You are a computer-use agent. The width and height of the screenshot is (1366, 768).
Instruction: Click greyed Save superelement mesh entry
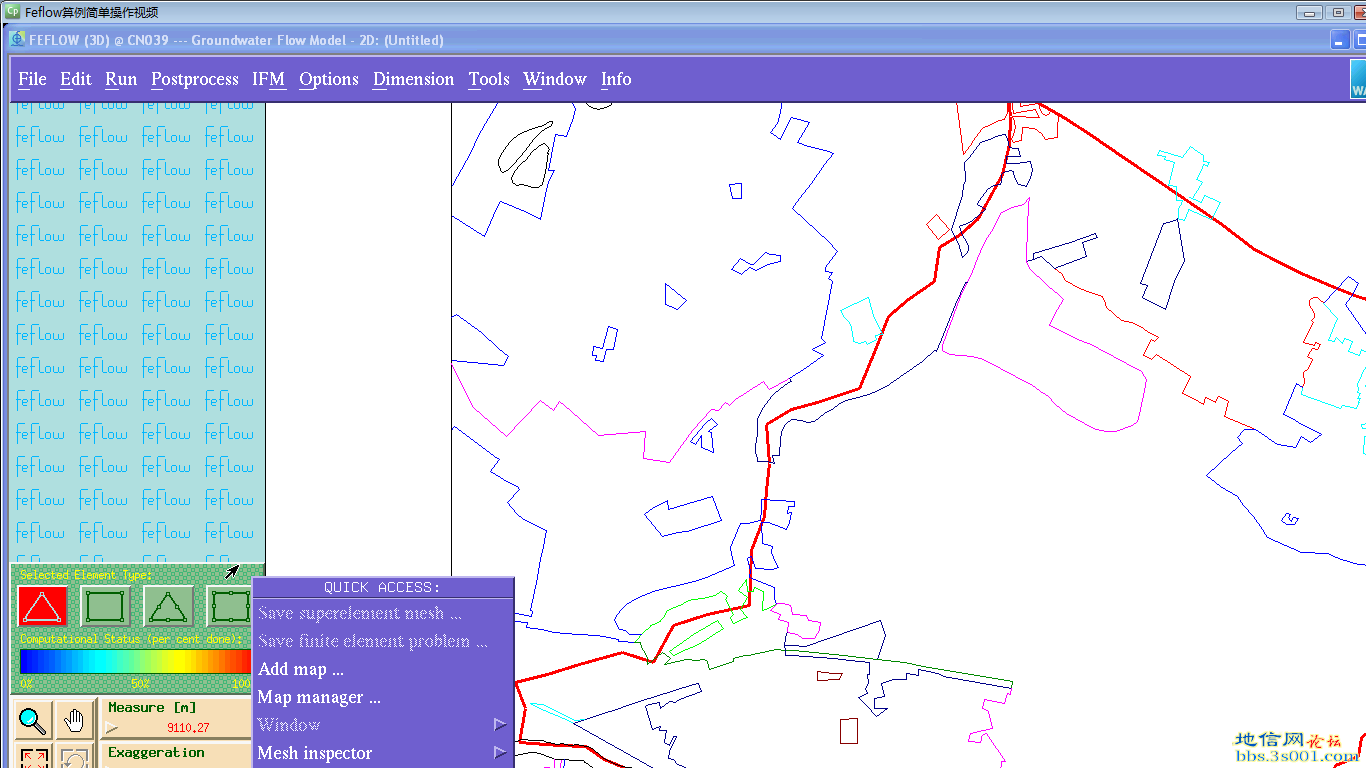click(x=383, y=613)
